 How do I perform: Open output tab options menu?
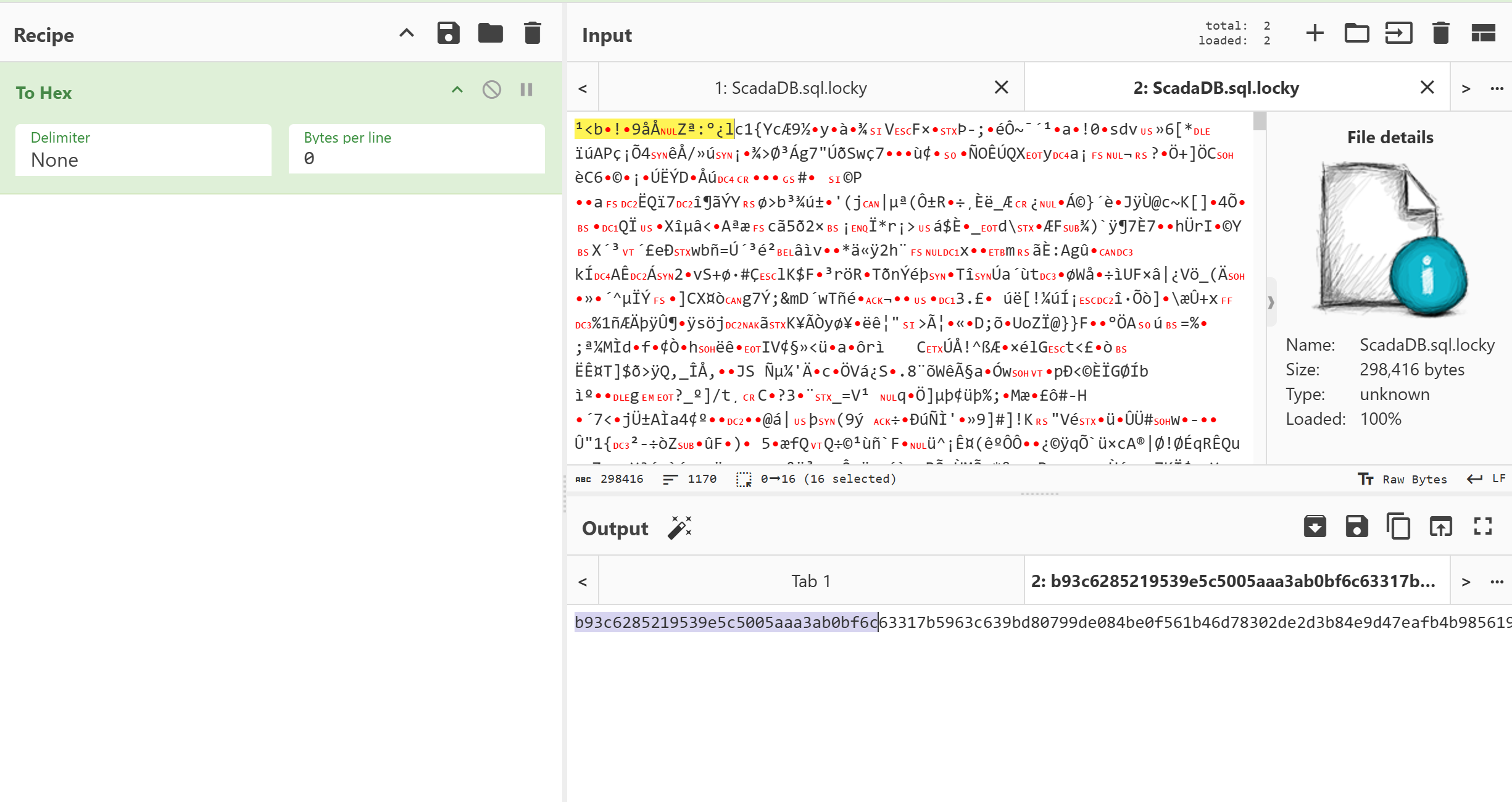pos(1497,582)
